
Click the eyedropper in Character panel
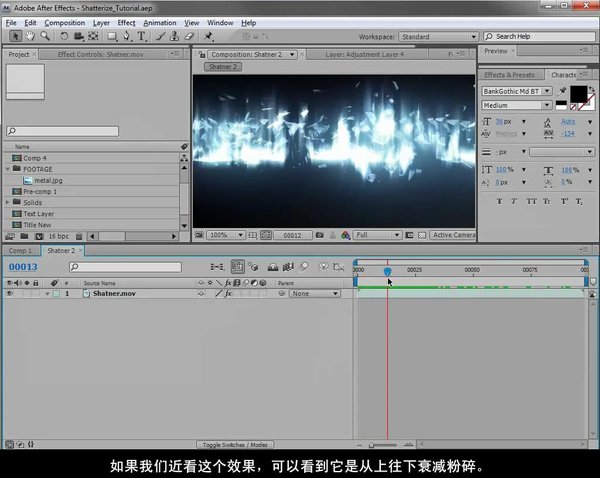coord(563,90)
